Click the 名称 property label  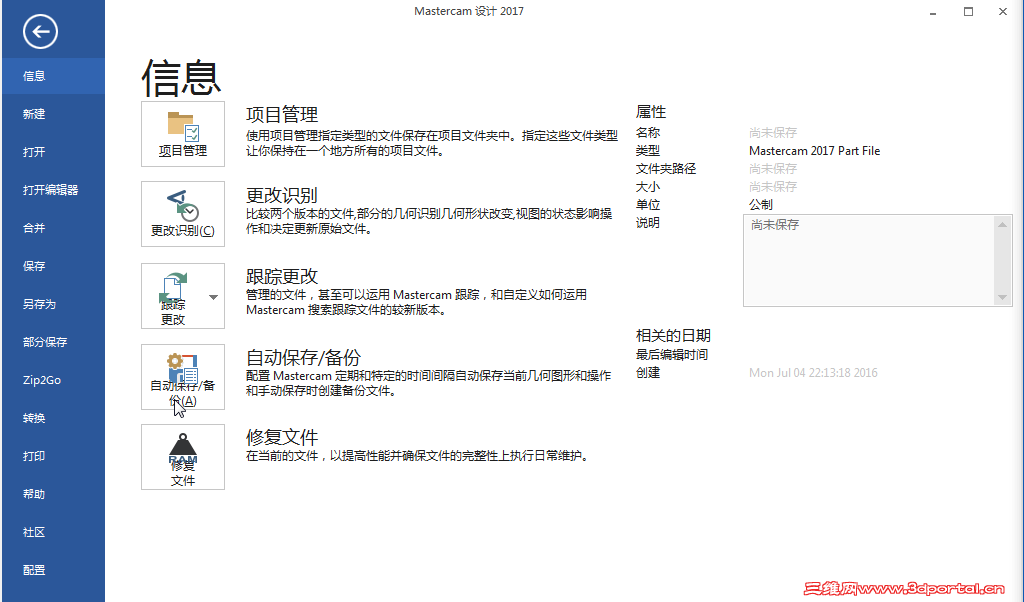pos(648,133)
